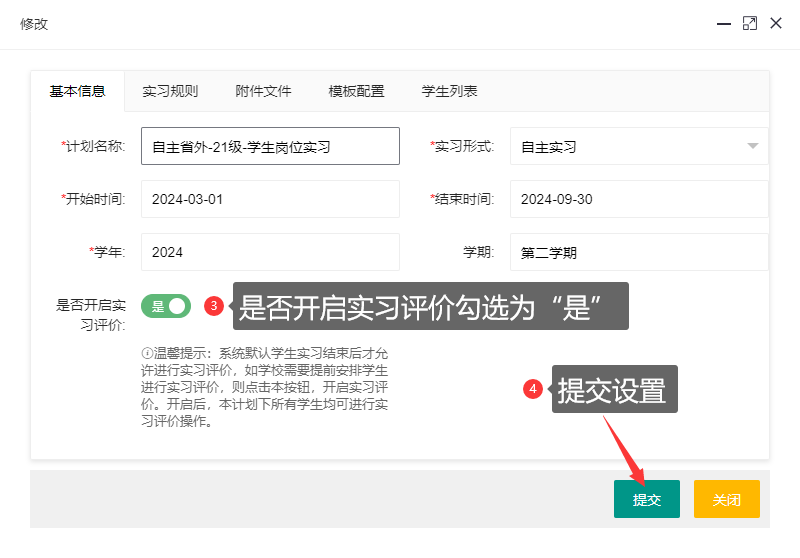Click the info icon beside 温馨提示
800x558 pixels.
tap(146, 354)
